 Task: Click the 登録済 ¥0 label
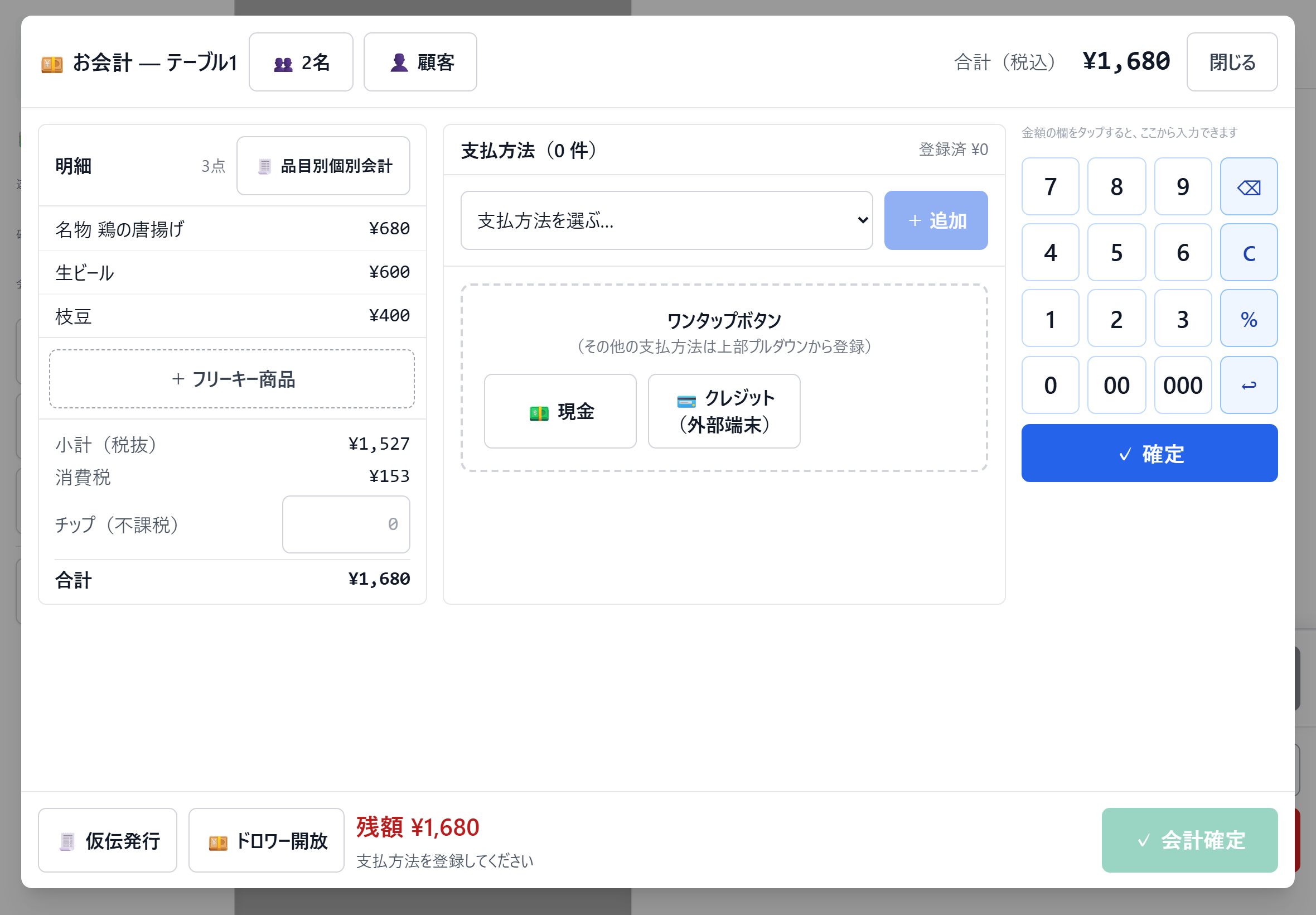pyautogui.click(x=954, y=150)
